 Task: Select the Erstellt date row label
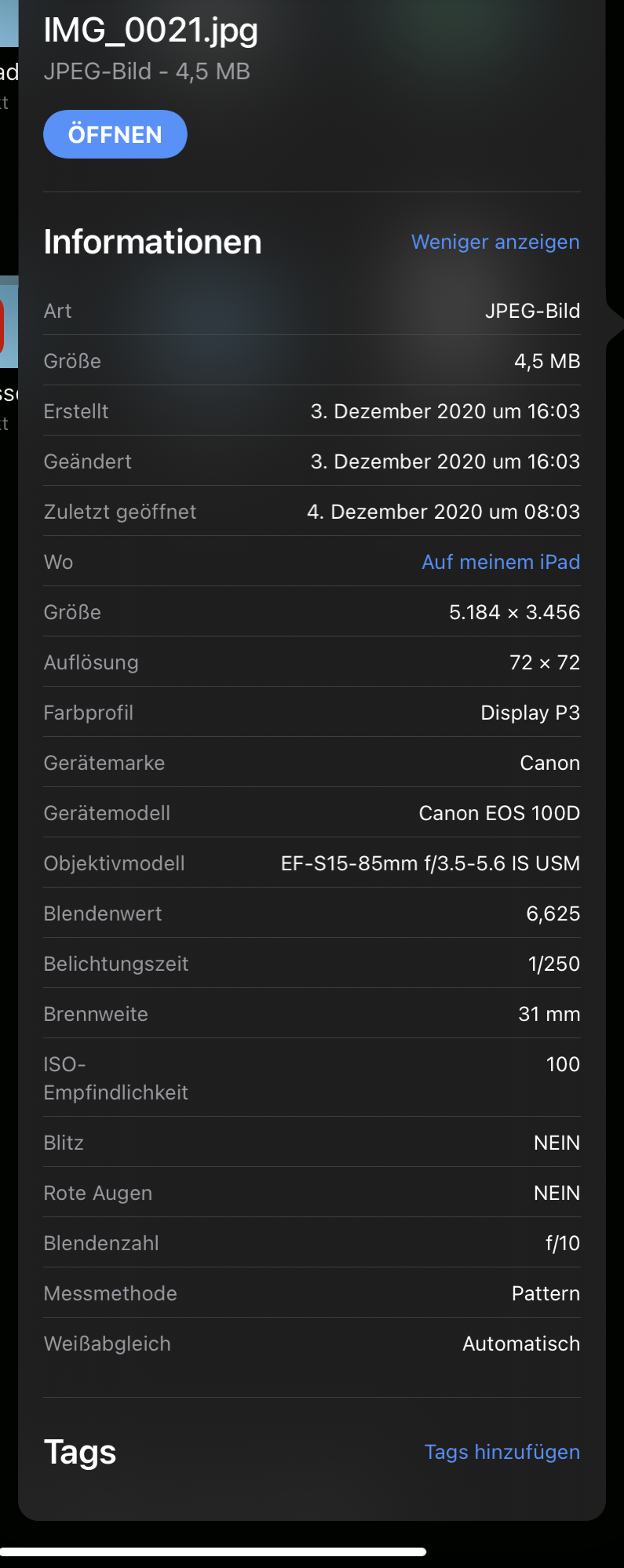point(76,411)
